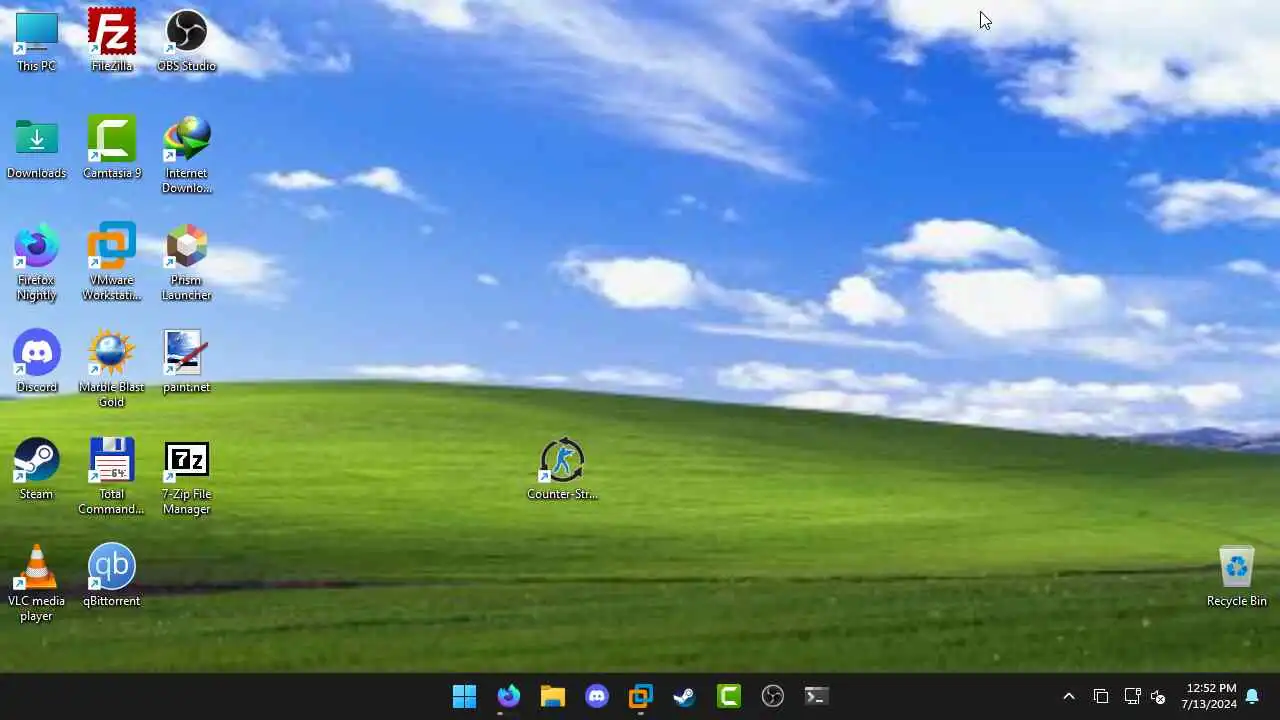The width and height of the screenshot is (1280, 720).
Task: Switch to VMware Workstation in taskbar
Action: coord(640,696)
